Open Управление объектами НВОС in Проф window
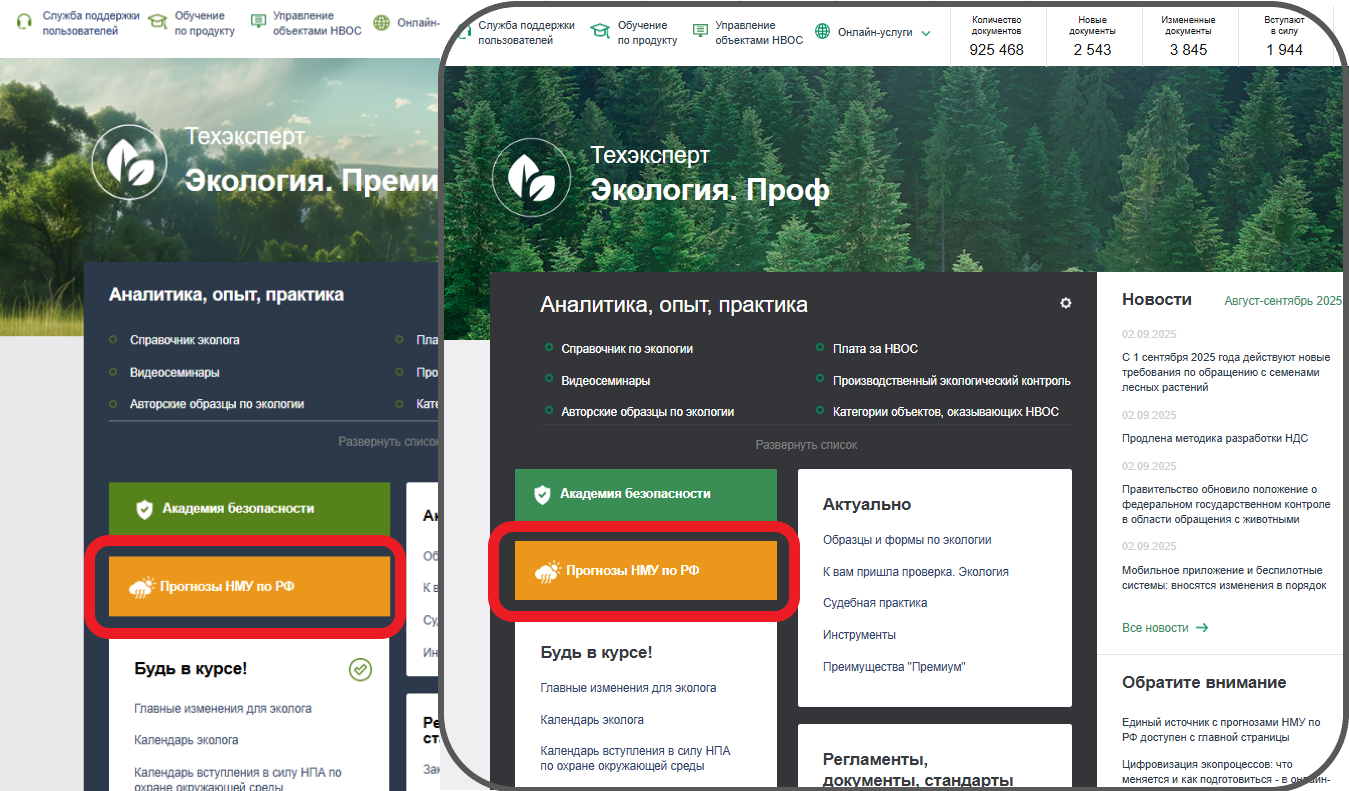This screenshot has height=791, width=1349. pos(759,32)
